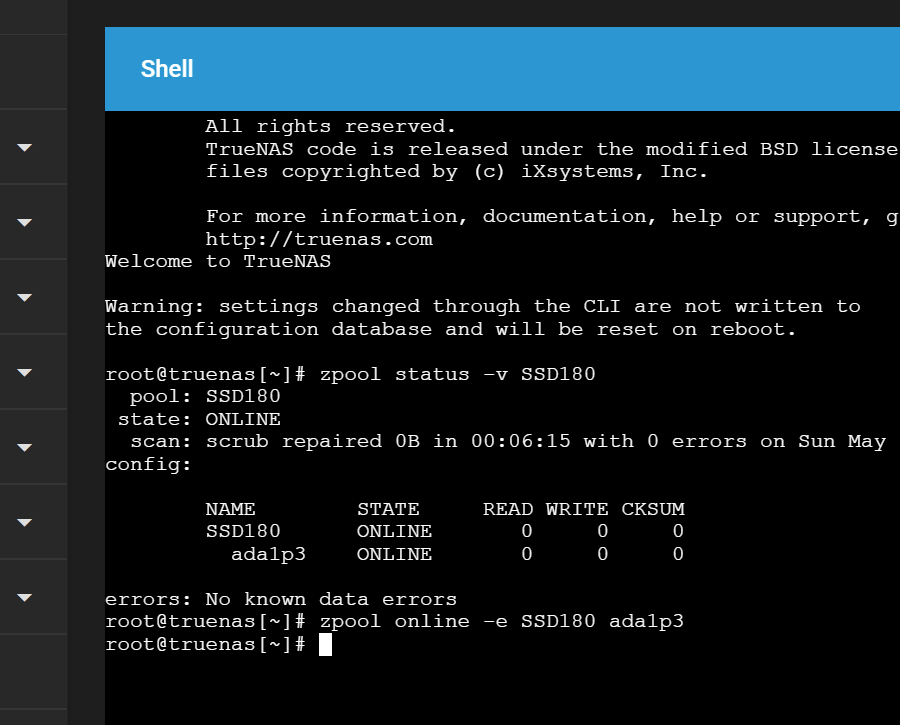Open the http://truenas.com URL in terminal
Image resolution: width=900 pixels, height=725 pixels.
click(319, 239)
